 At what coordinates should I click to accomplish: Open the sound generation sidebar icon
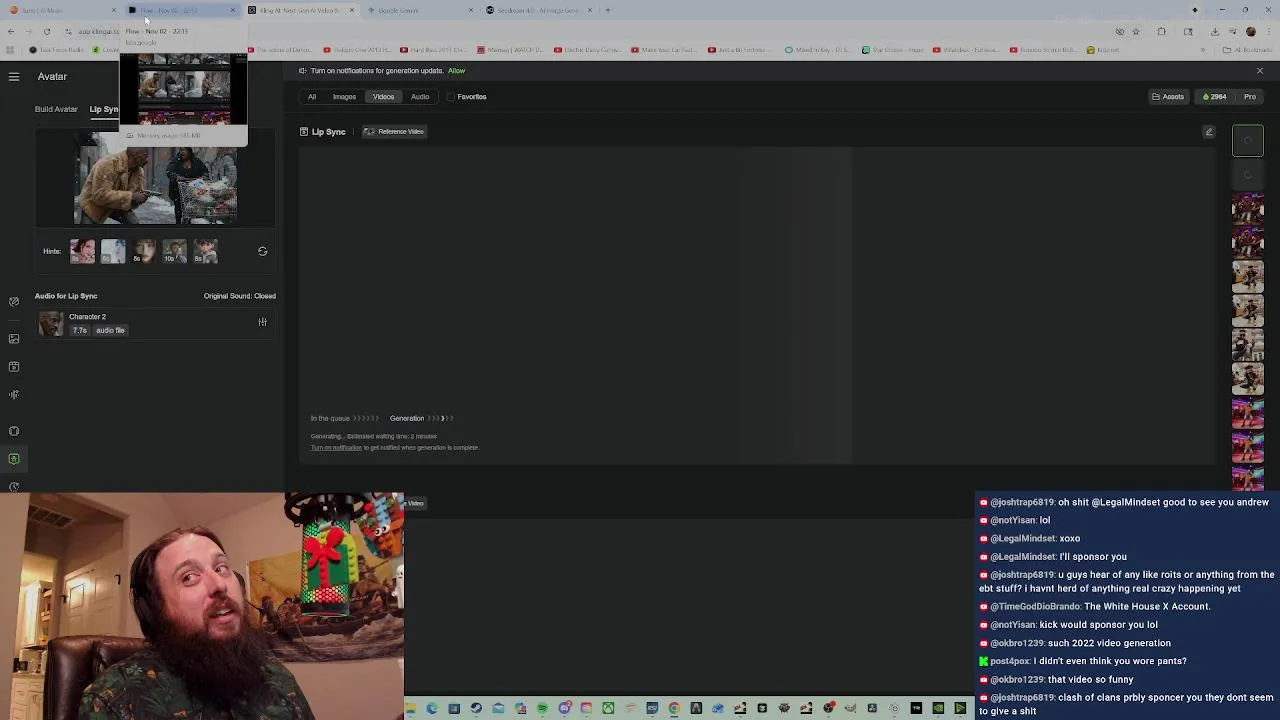pos(14,395)
